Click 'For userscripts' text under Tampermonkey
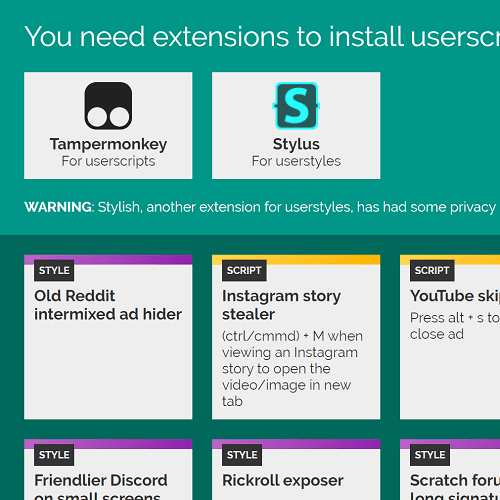This screenshot has width=500, height=500. 108,161
